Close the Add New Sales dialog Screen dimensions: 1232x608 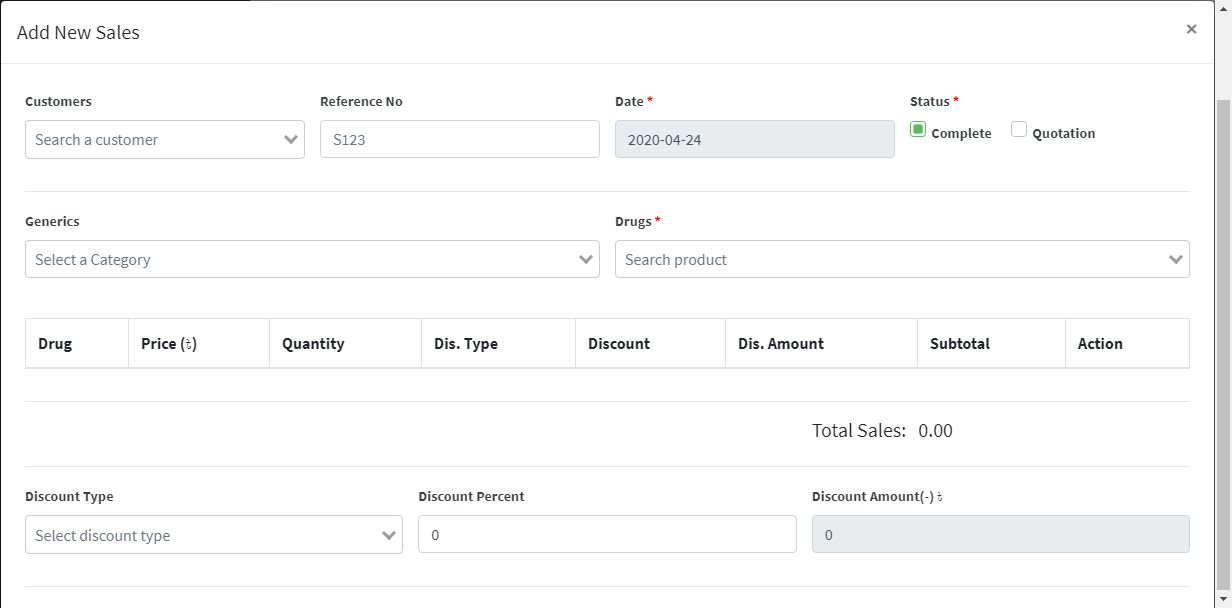[x=1191, y=30]
